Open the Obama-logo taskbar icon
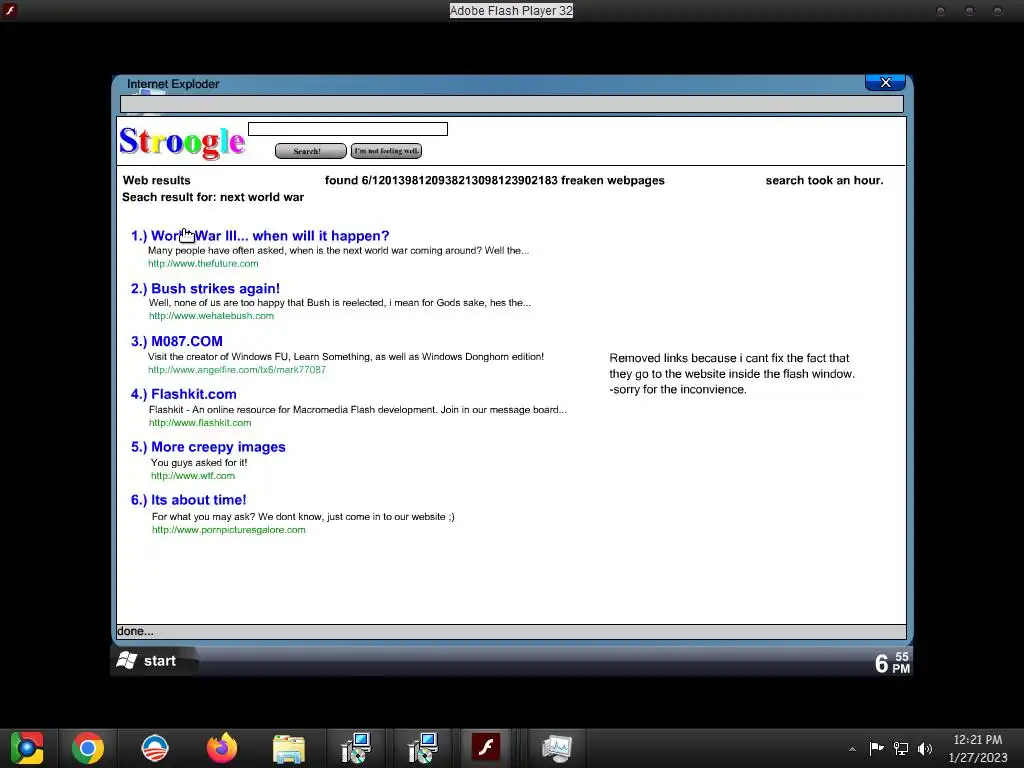 155,748
